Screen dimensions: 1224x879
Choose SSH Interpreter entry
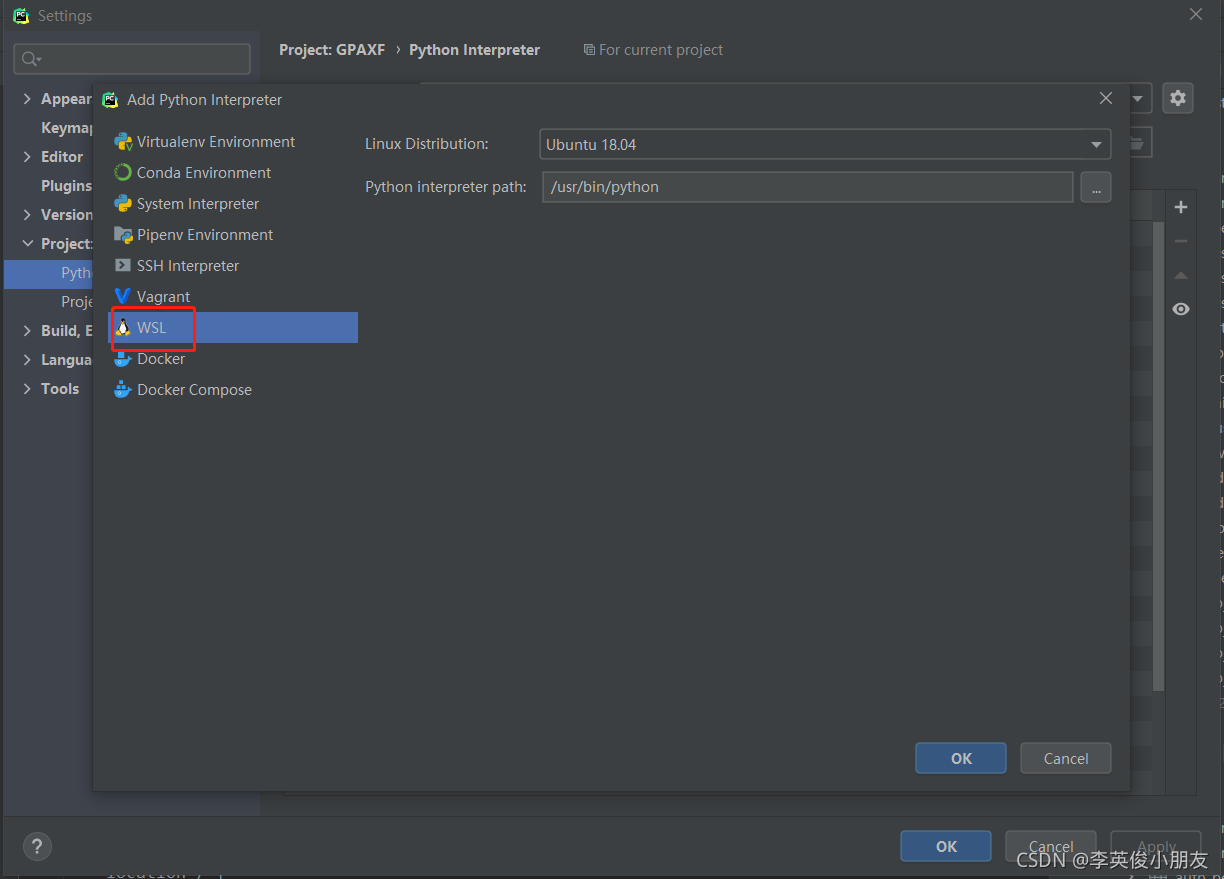(233, 266)
